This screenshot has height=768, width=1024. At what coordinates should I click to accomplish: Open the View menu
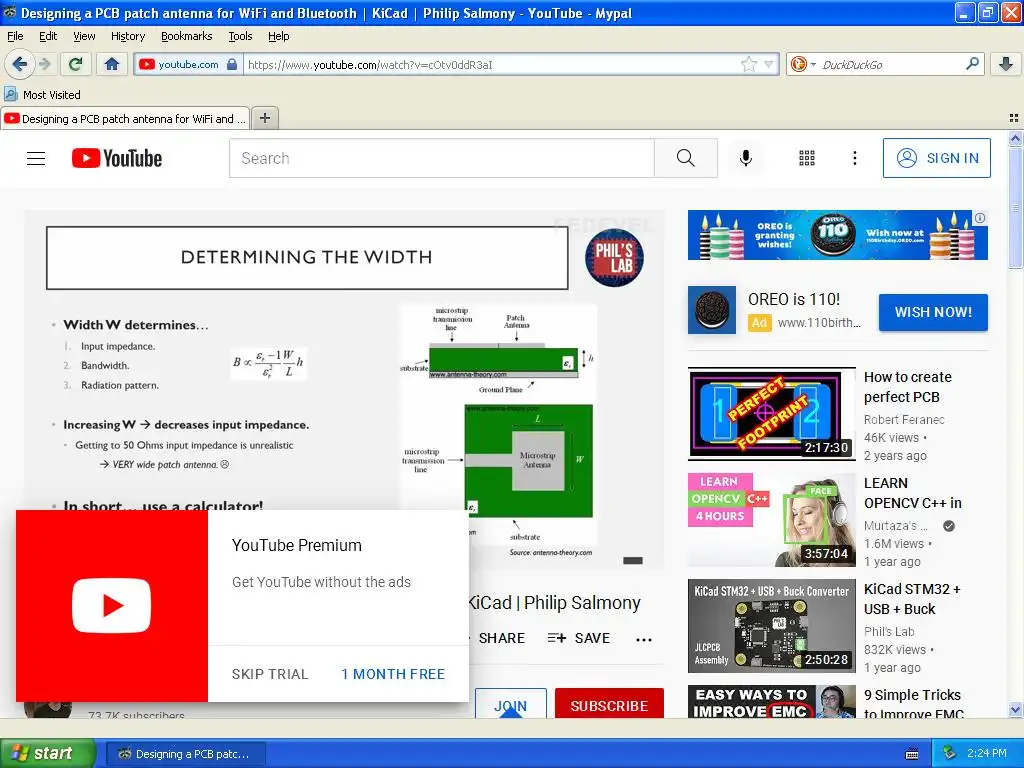point(84,36)
